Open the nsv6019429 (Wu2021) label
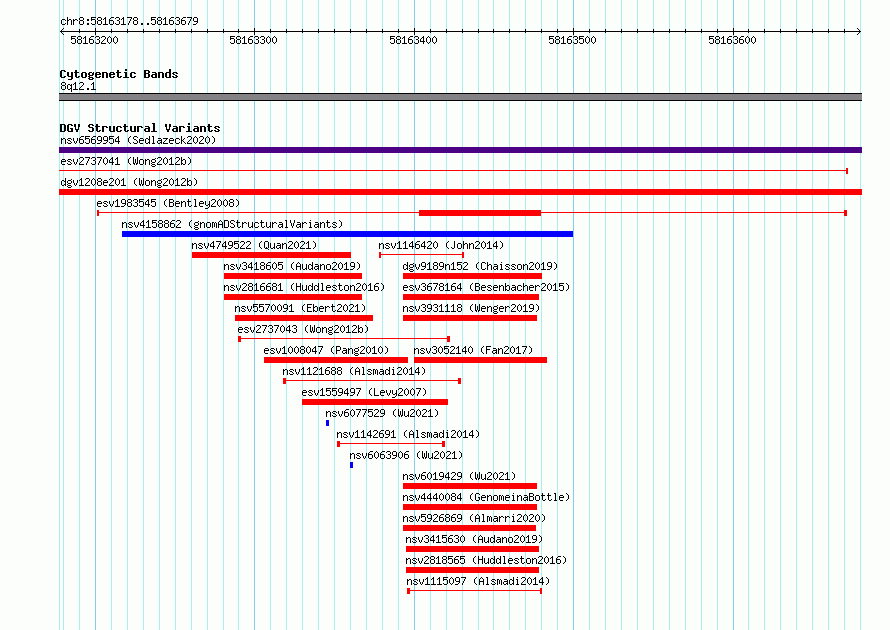 (x=459, y=476)
